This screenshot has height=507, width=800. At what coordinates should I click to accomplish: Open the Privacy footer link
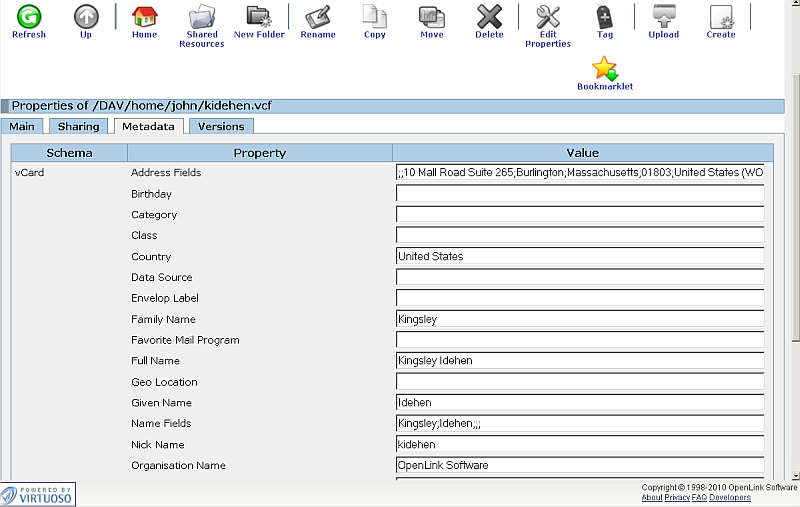point(676,497)
